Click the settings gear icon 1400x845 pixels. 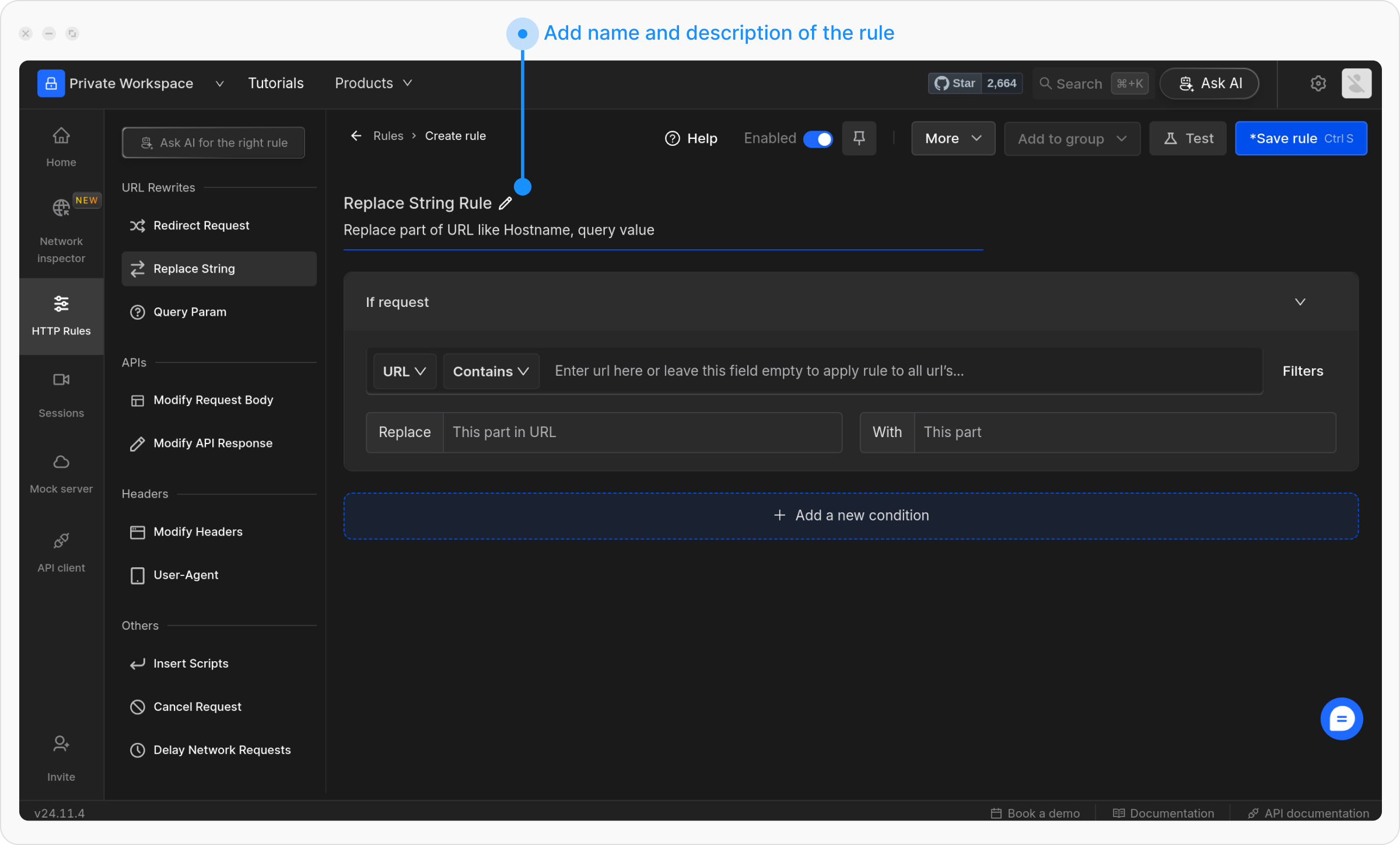click(1318, 83)
